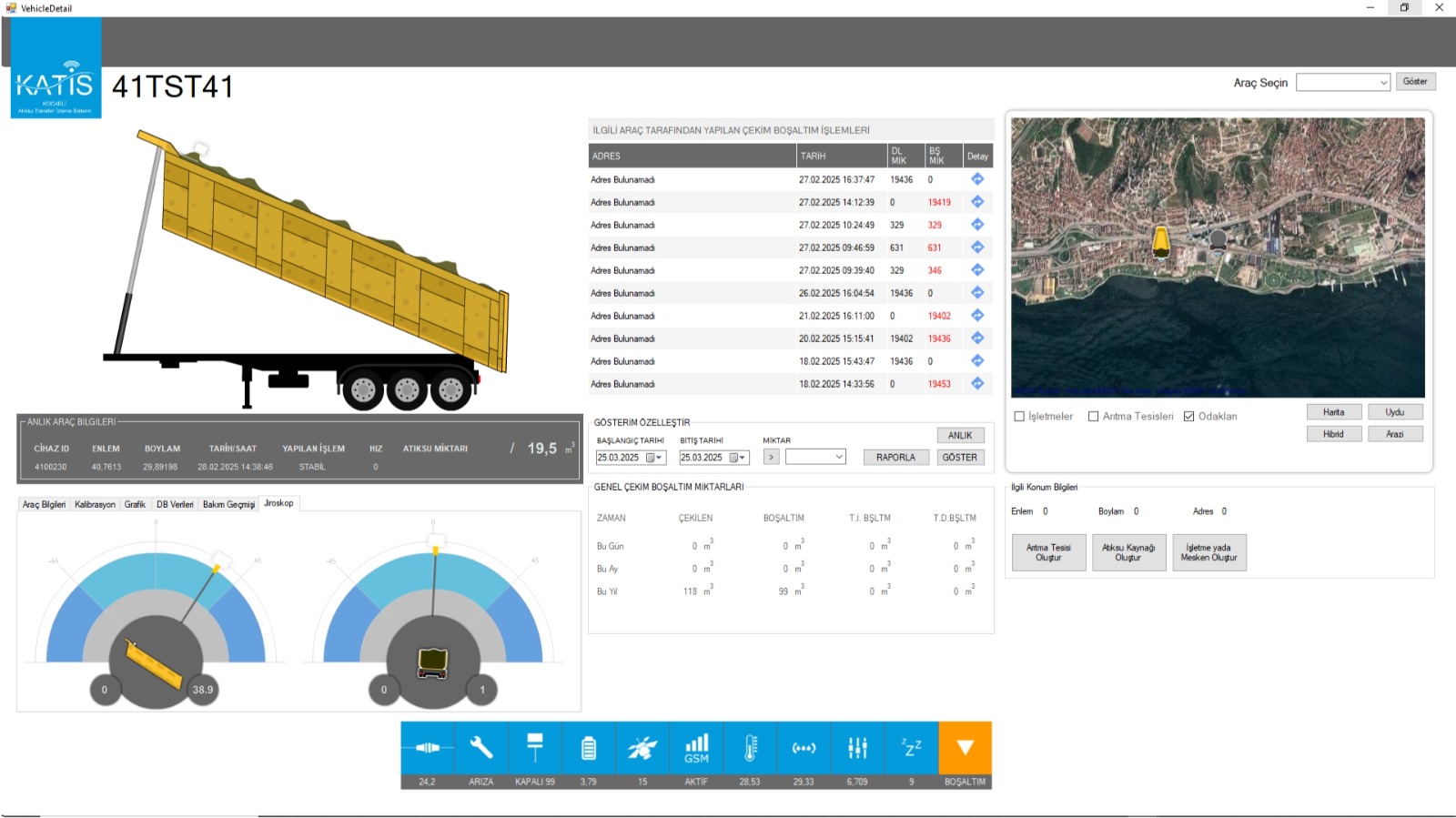This screenshot has width=1456, height=818.
Task: Switch map to Uydu view
Action: pos(1395,412)
